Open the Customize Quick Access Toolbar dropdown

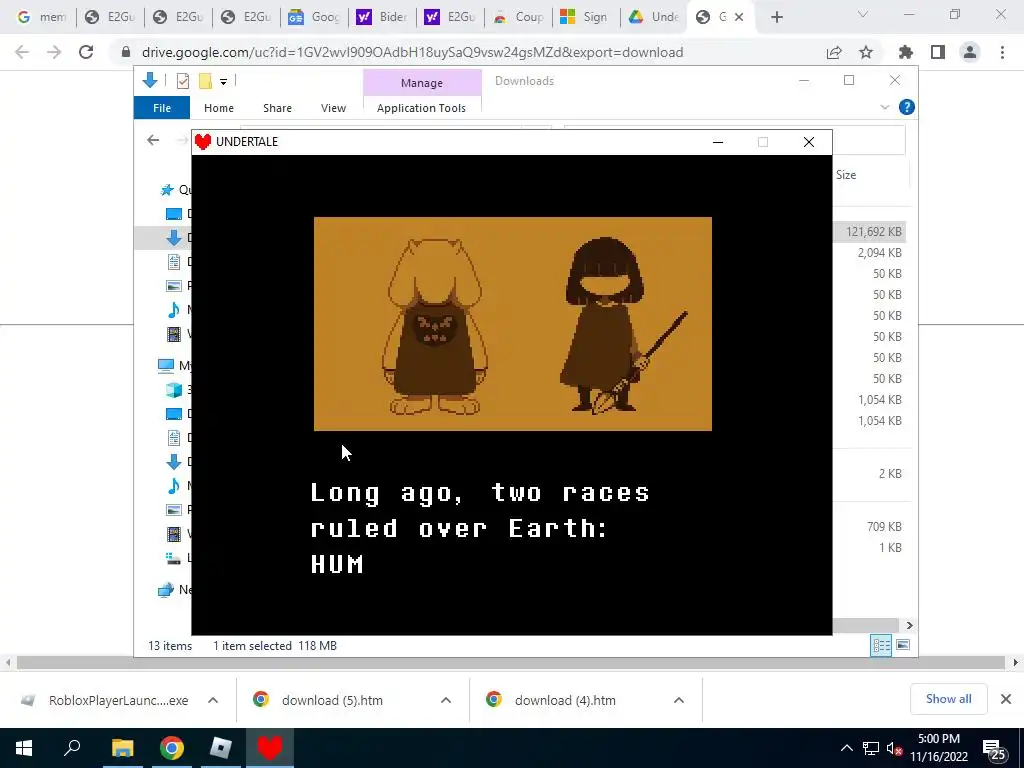(223, 82)
